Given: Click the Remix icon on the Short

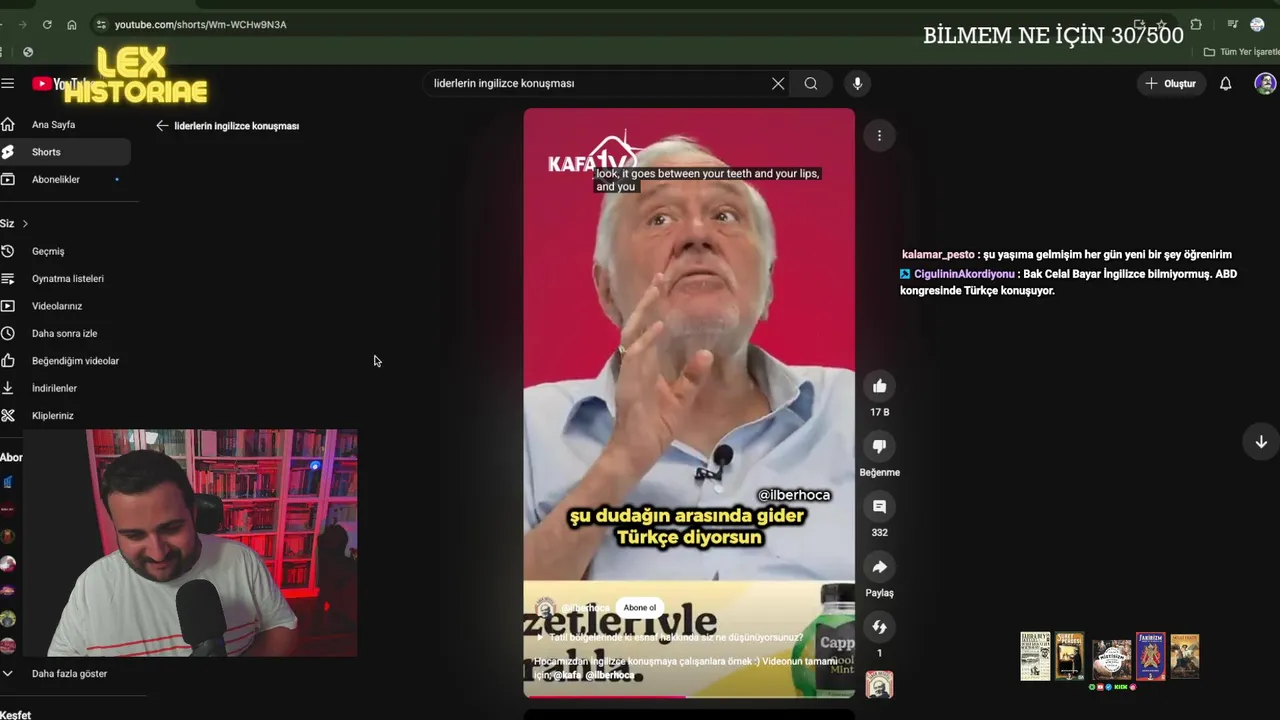Looking at the screenshot, I should click(x=879, y=627).
